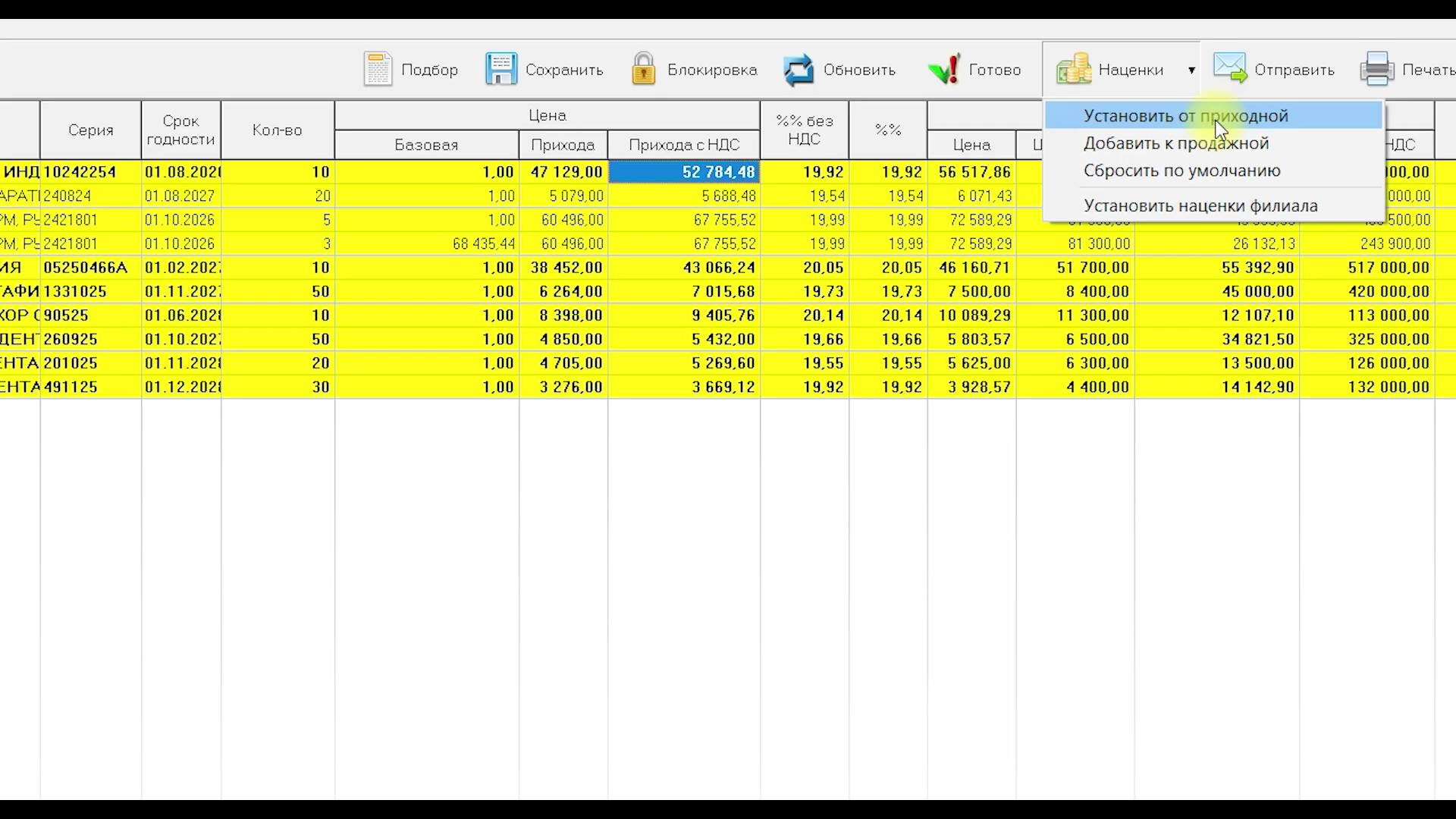Click expiry date 01.12.2028 cell
Screen dimensions: 1456x819
[x=181, y=387]
